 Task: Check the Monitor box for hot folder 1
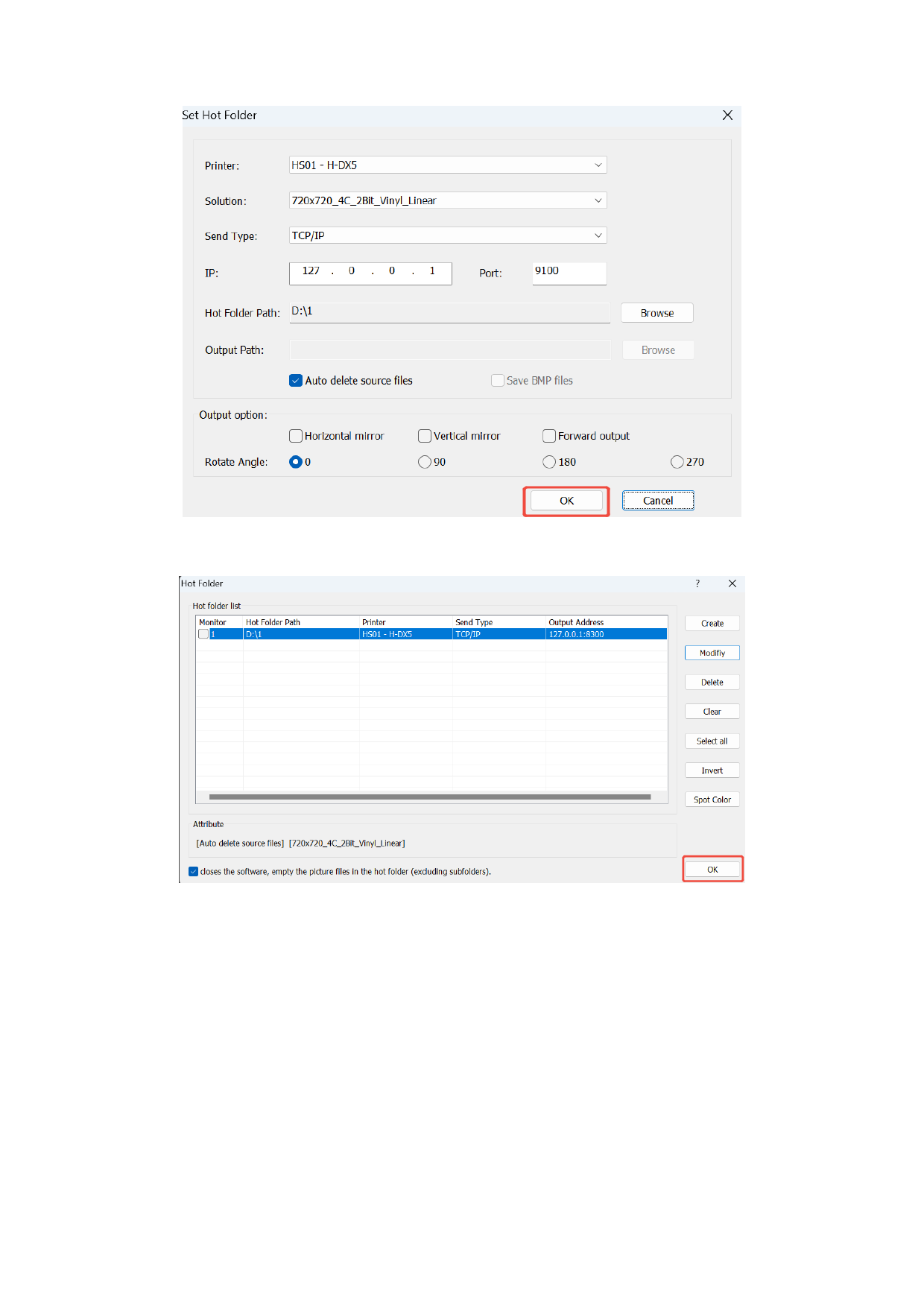tap(203, 634)
